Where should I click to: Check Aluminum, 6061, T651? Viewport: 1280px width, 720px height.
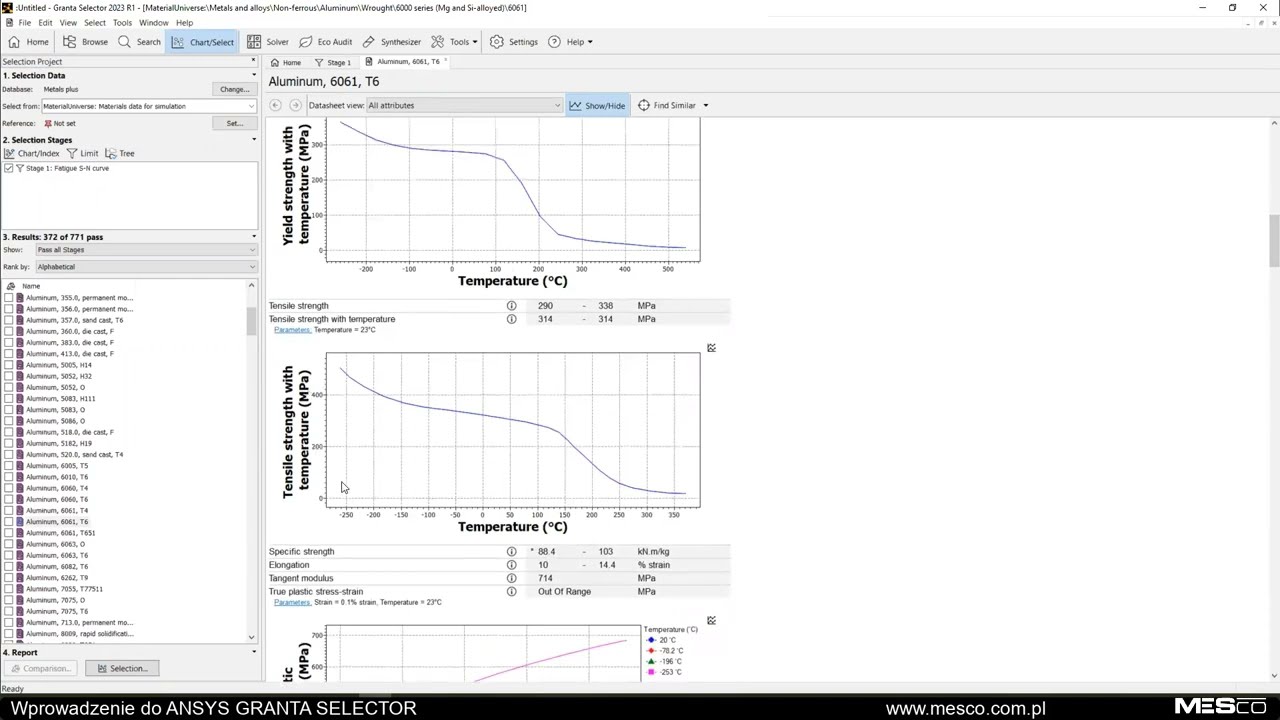9,533
